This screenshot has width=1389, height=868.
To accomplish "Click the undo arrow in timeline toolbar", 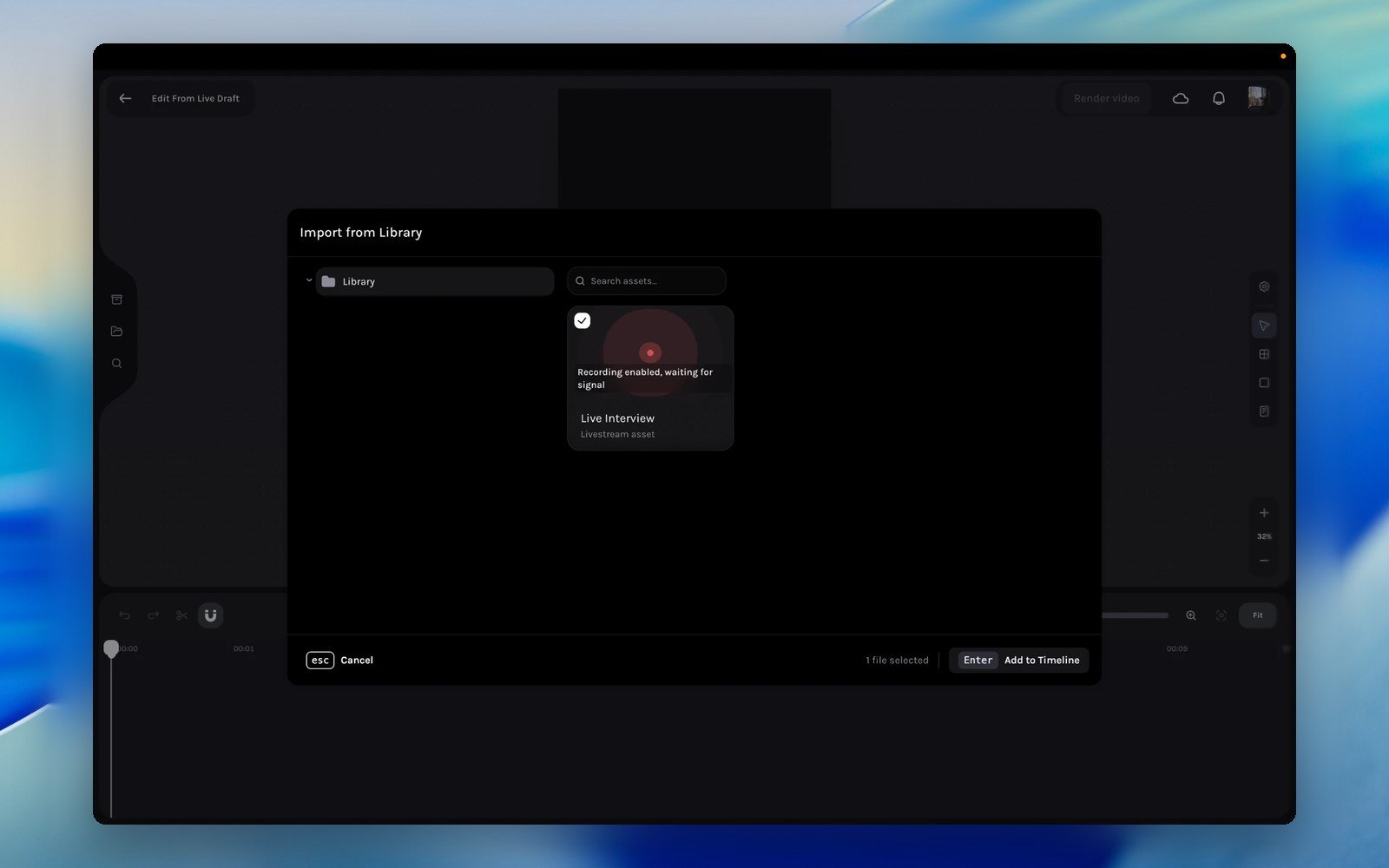I will [125, 615].
